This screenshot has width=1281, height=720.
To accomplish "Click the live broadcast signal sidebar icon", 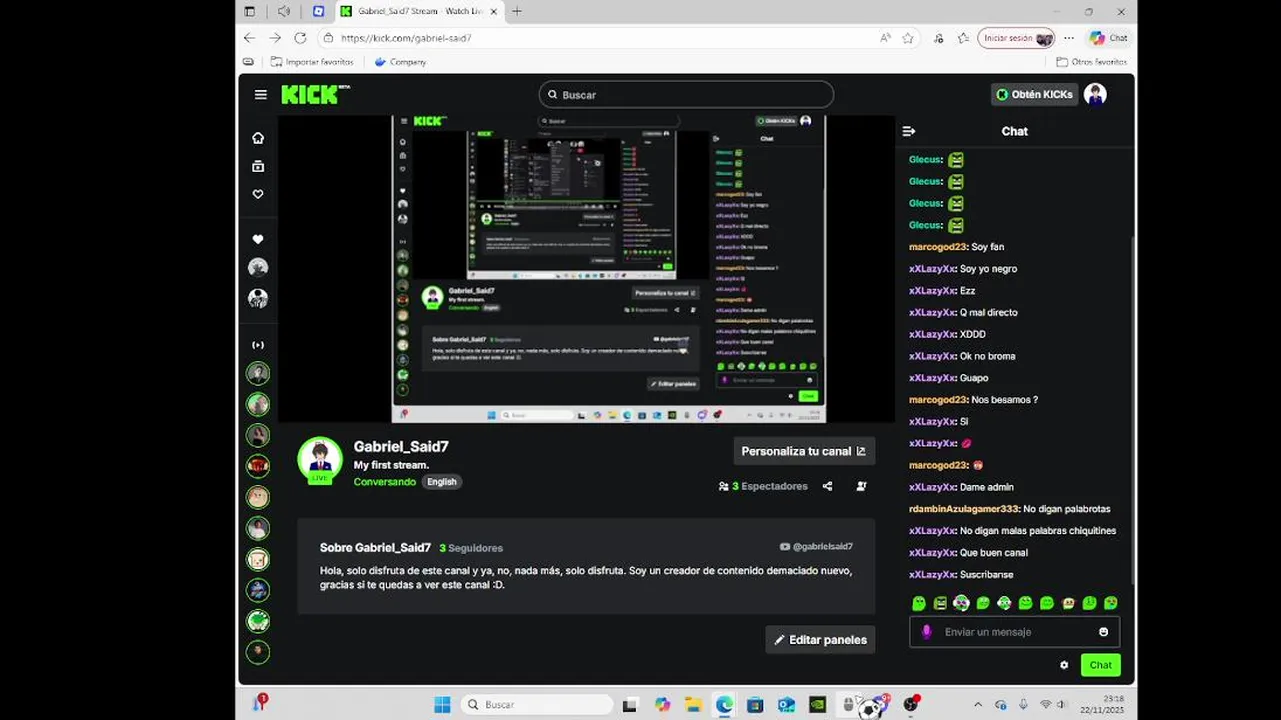I will (258, 345).
